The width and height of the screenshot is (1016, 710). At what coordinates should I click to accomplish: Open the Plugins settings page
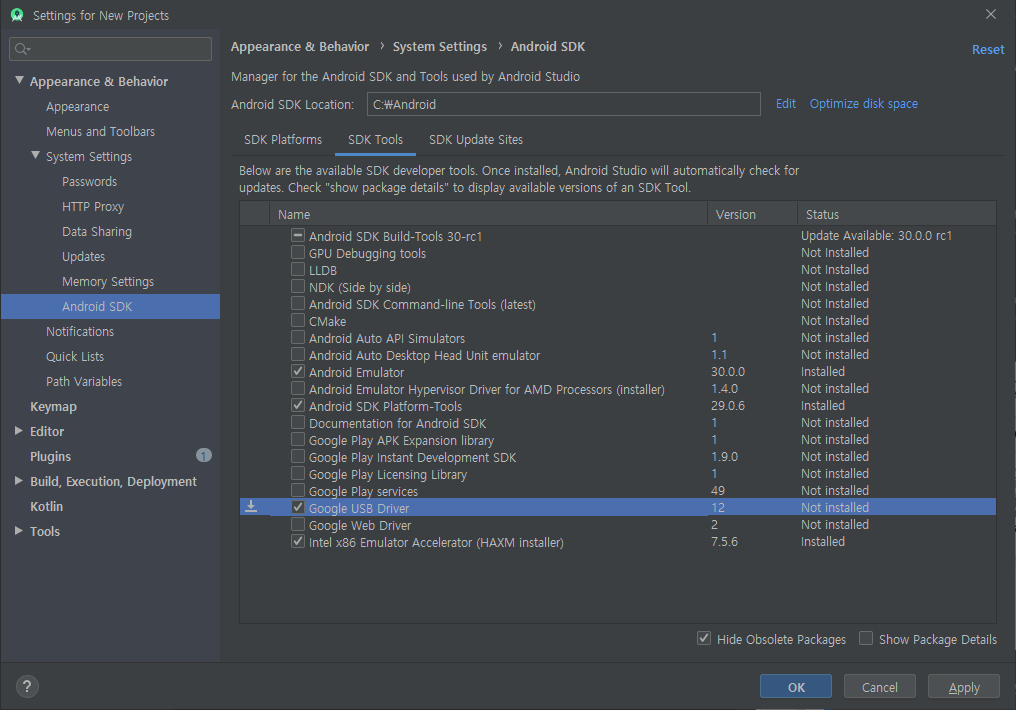(51, 456)
